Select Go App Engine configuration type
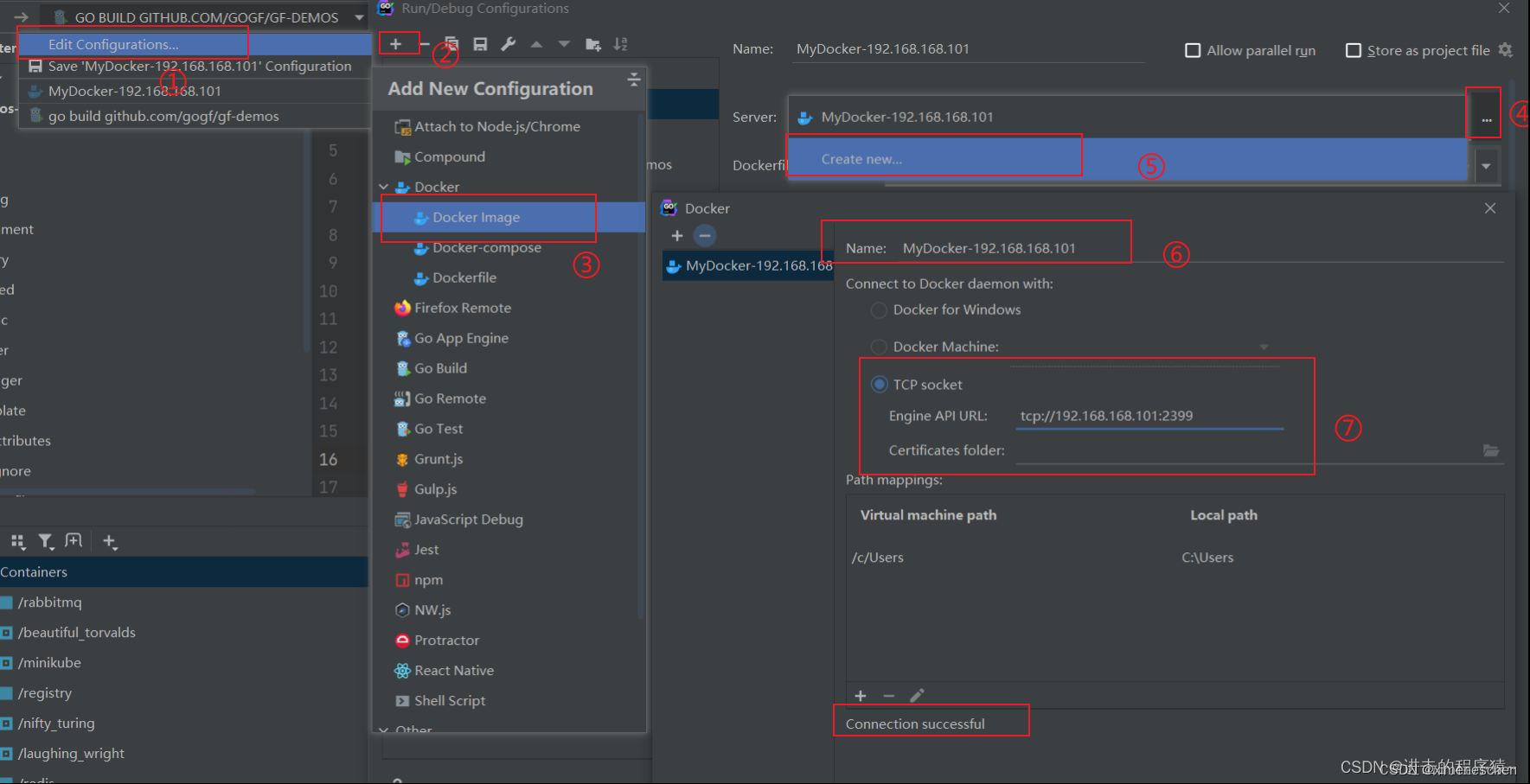The height and width of the screenshot is (784, 1530). [x=510, y=338]
